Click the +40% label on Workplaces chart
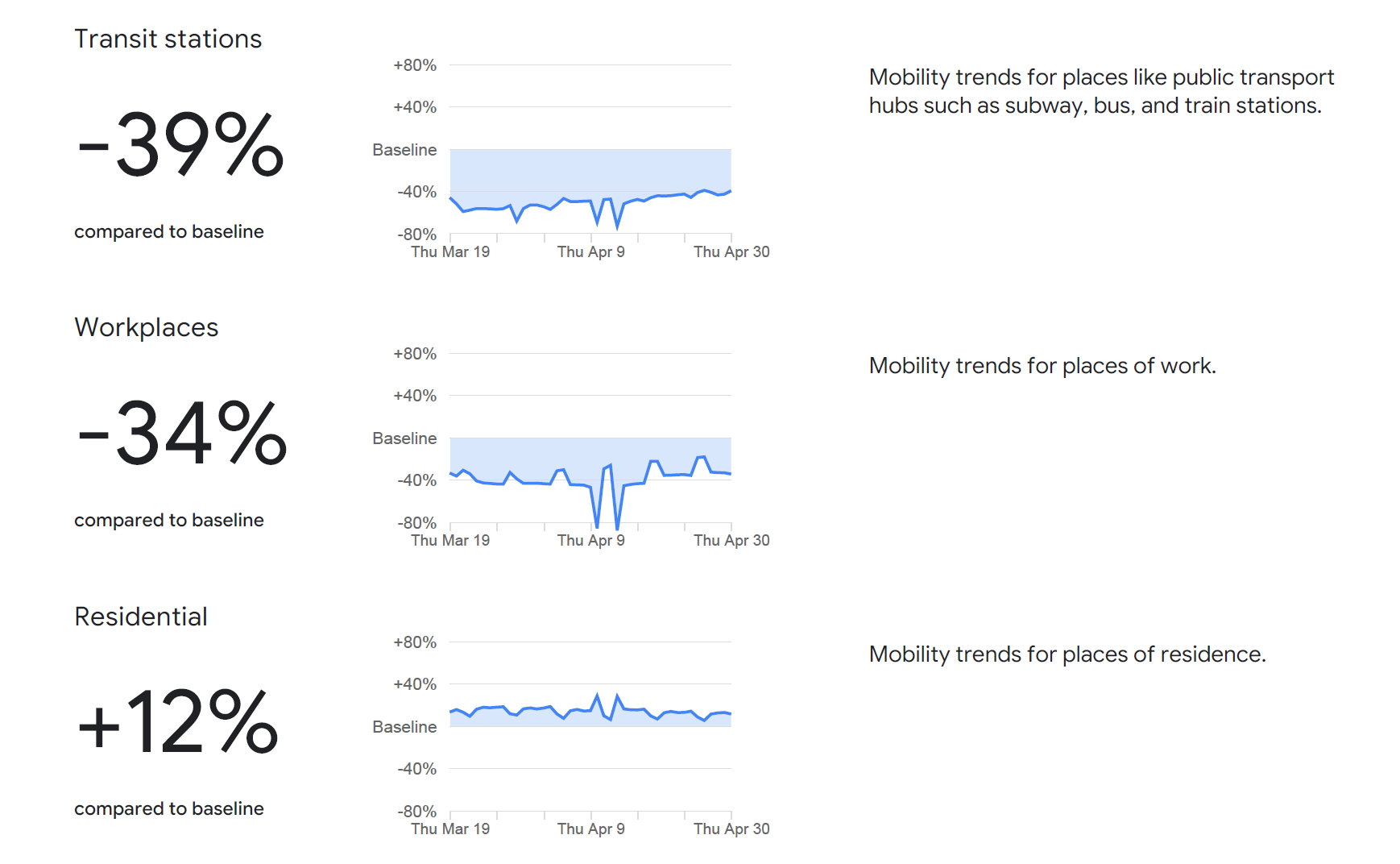This screenshot has height=864, width=1400. click(x=415, y=396)
